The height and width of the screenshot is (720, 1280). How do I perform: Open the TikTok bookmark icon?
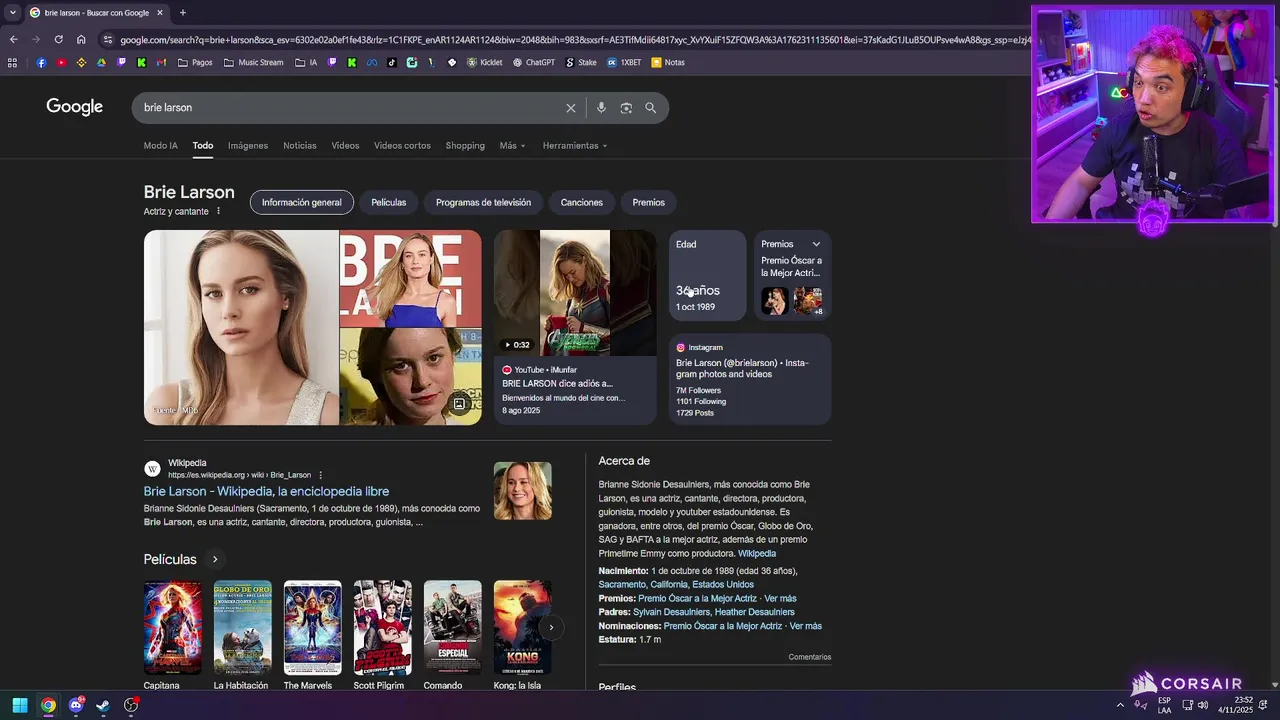click(391, 62)
